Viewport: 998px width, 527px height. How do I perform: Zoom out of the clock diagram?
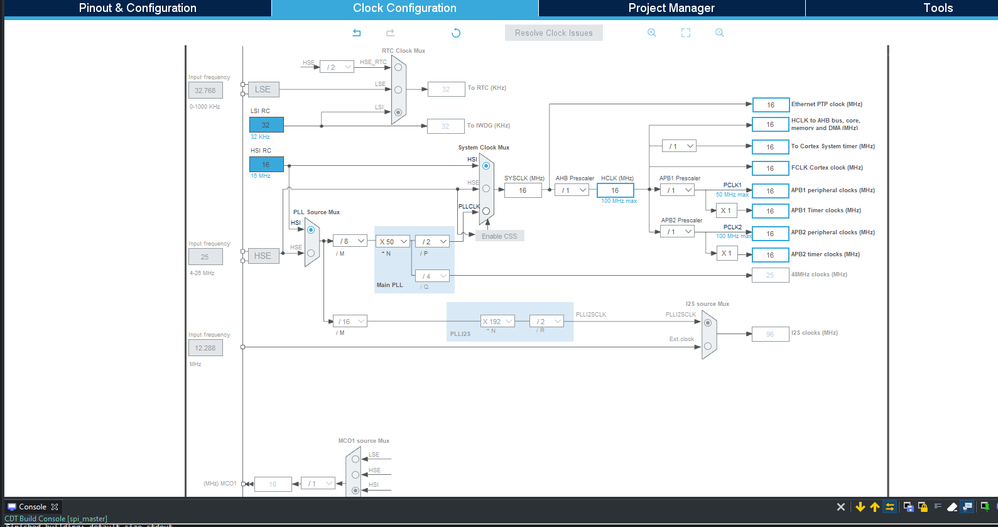click(719, 32)
